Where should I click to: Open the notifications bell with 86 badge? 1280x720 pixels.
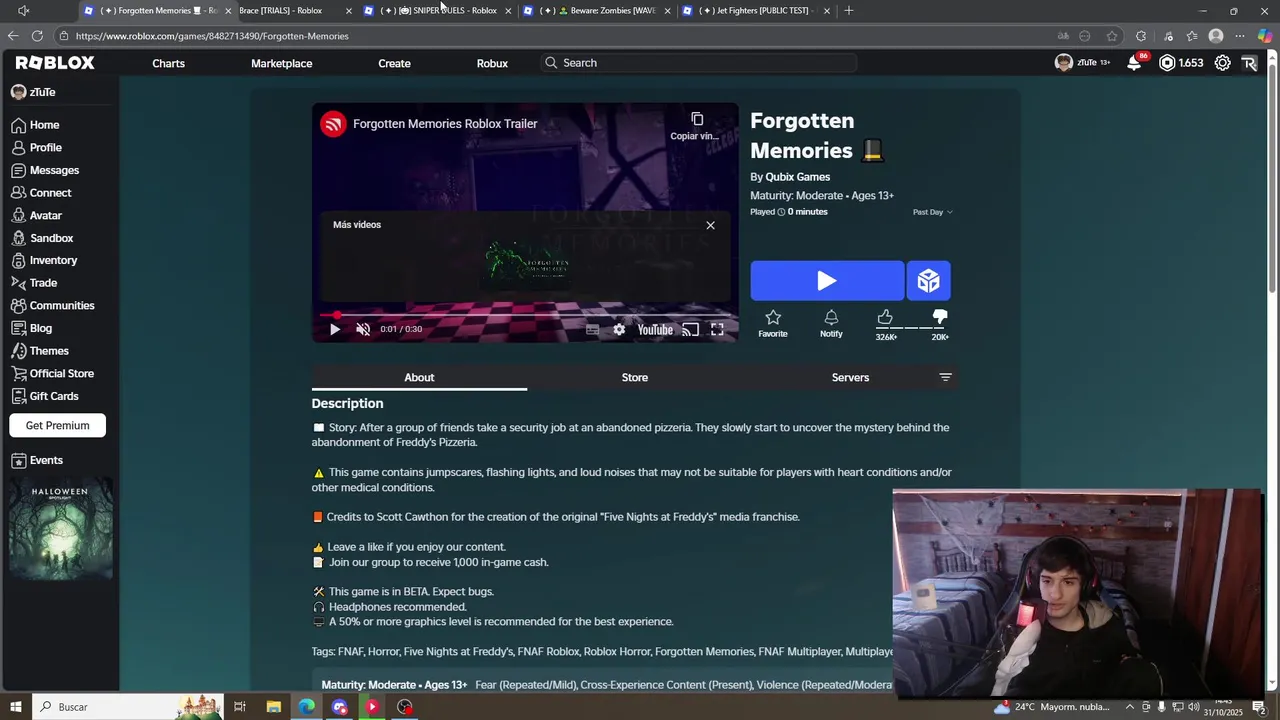click(x=1135, y=62)
